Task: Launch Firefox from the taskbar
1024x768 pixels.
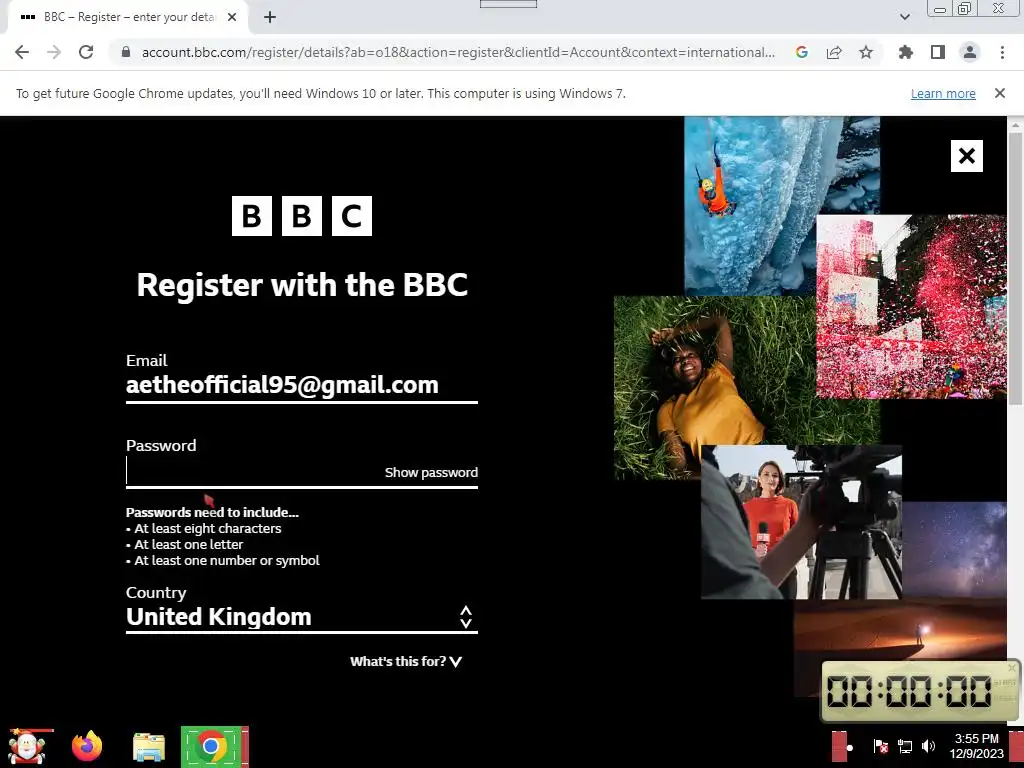Action: click(x=87, y=747)
